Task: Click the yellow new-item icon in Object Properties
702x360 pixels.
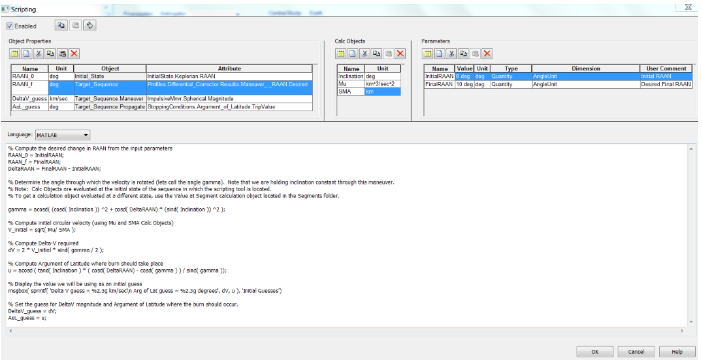Action: pyautogui.click(x=14, y=54)
